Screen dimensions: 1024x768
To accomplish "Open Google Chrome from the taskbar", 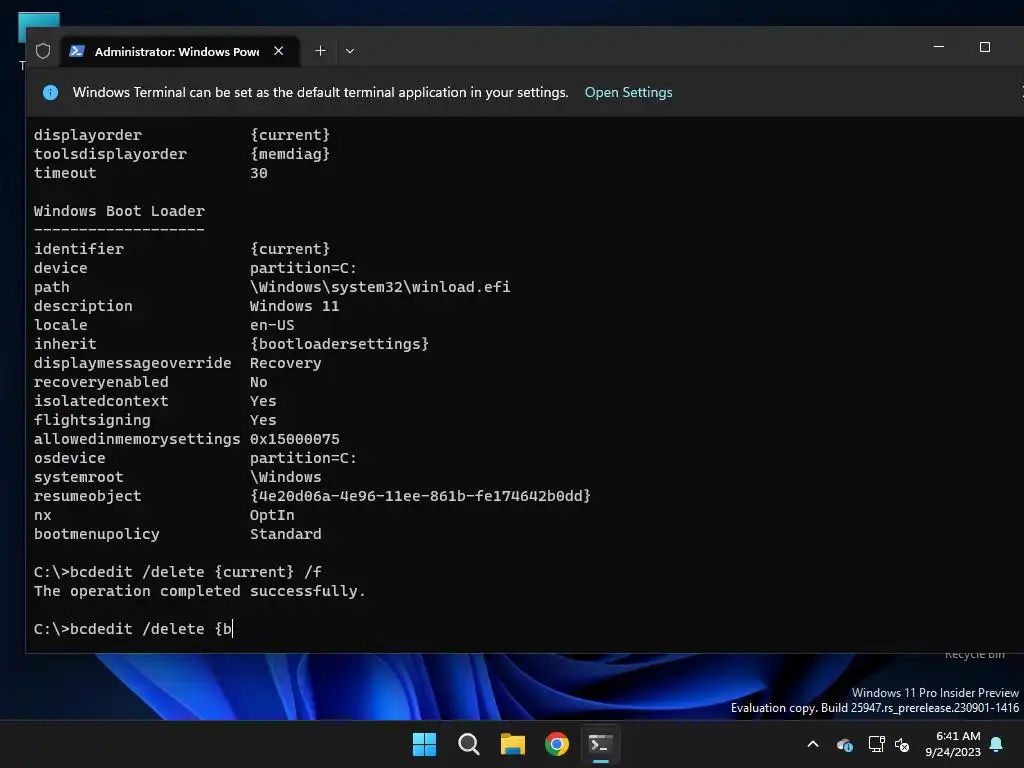I will coord(557,744).
